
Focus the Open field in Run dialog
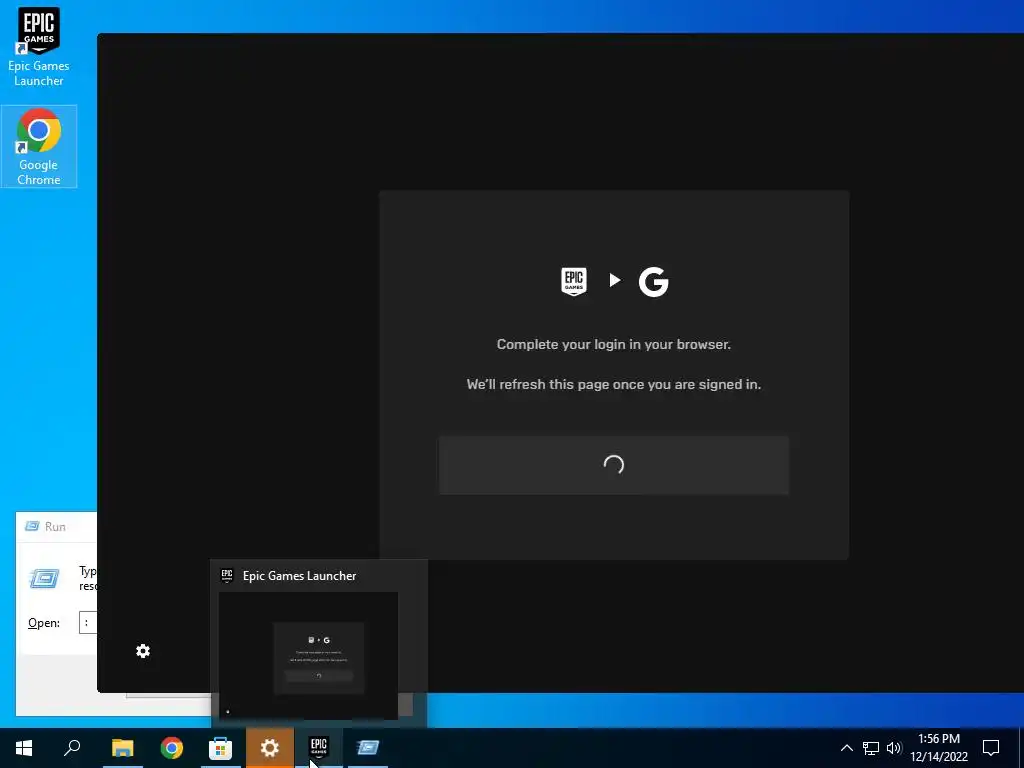(x=88, y=623)
